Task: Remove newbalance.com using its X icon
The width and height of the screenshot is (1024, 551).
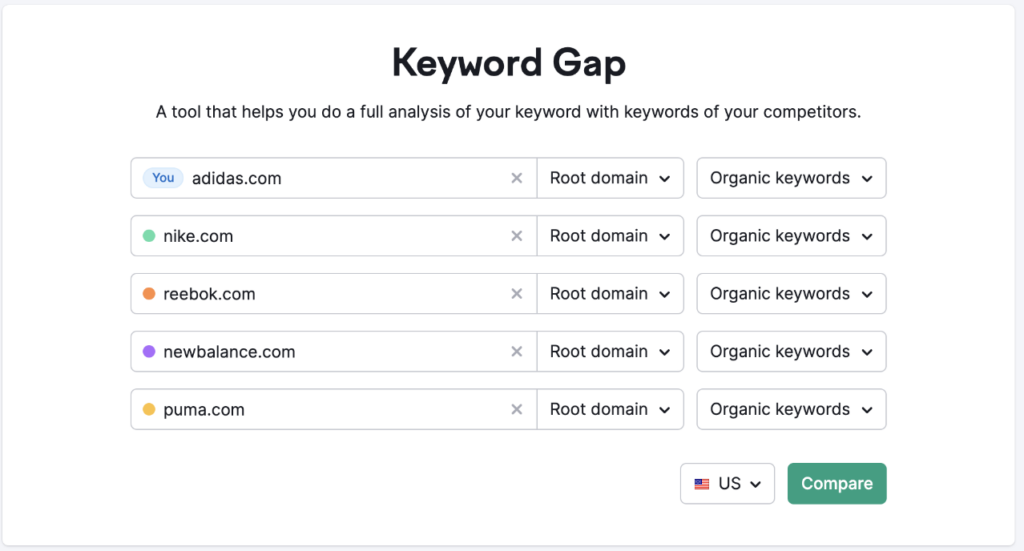Action: (x=517, y=351)
